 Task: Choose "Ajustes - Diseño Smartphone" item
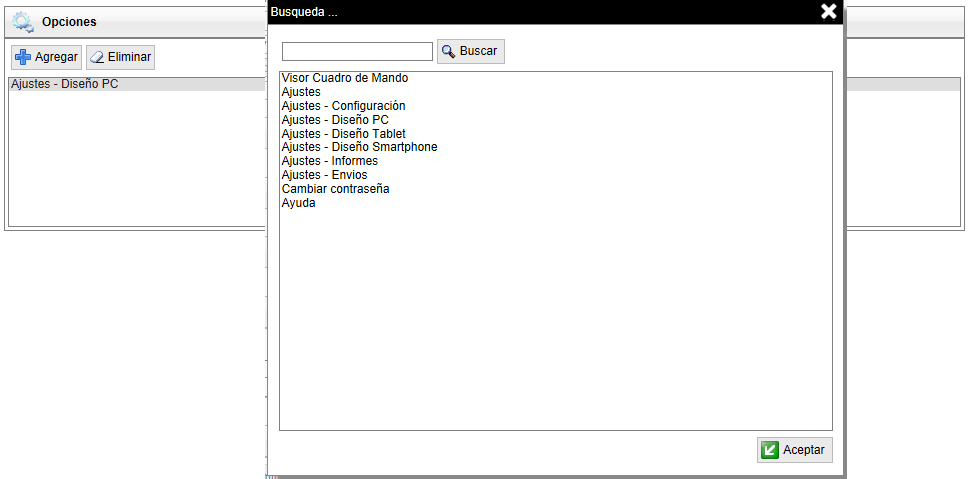[359, 147]
